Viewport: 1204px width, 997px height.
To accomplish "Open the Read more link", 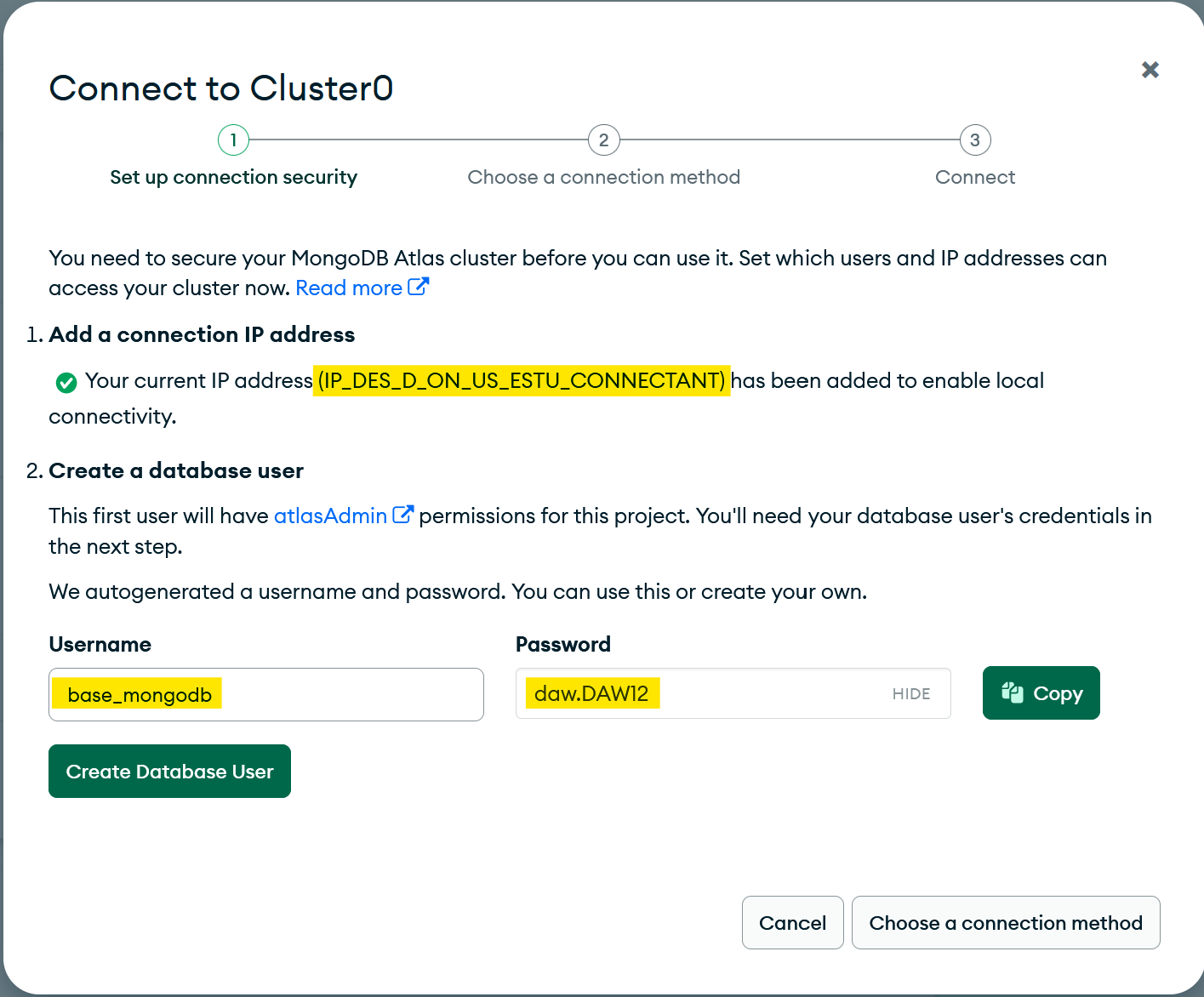I will coord(349,288).
